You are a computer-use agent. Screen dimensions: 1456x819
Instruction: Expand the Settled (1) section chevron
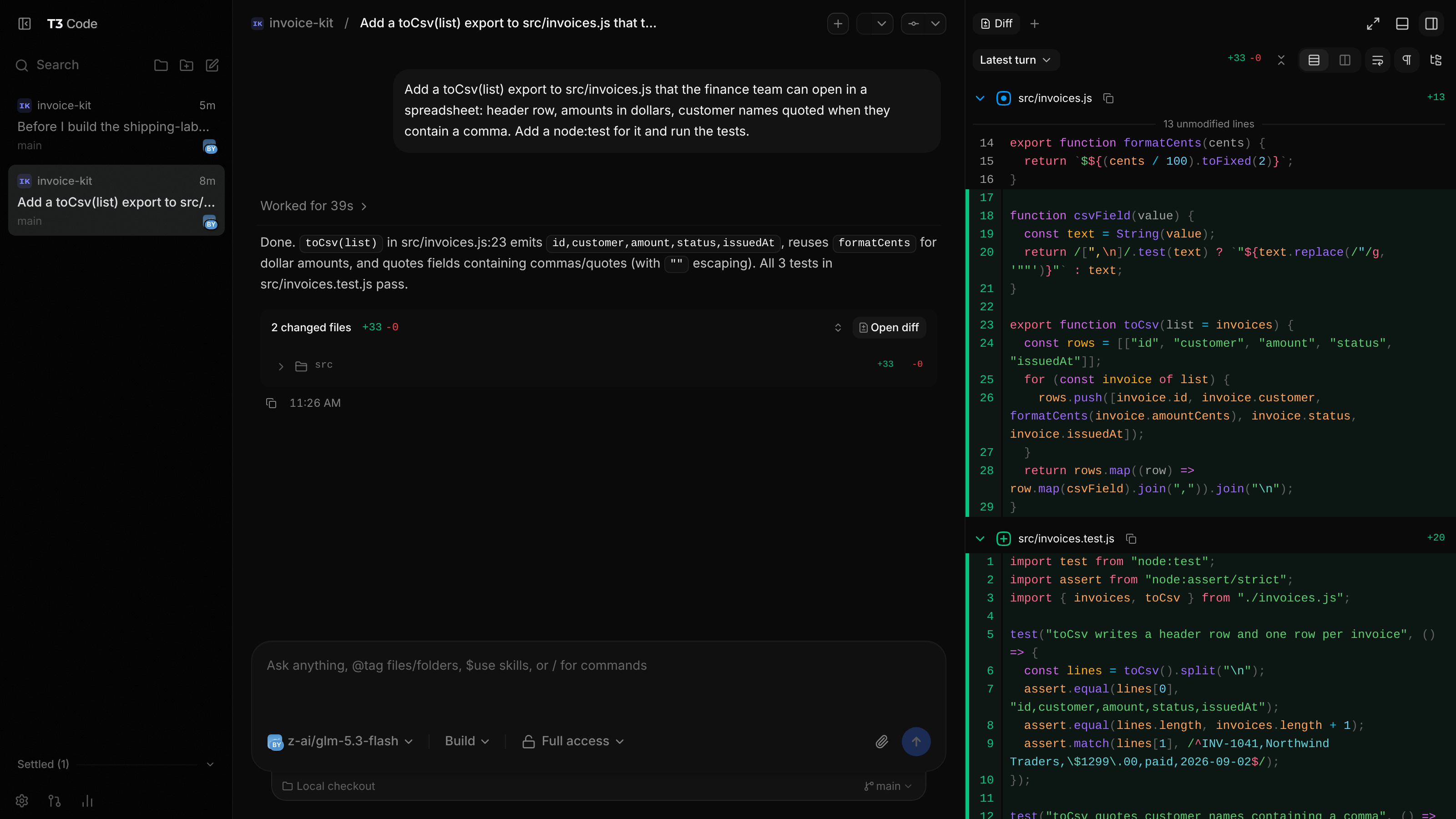tap(210, 764)
